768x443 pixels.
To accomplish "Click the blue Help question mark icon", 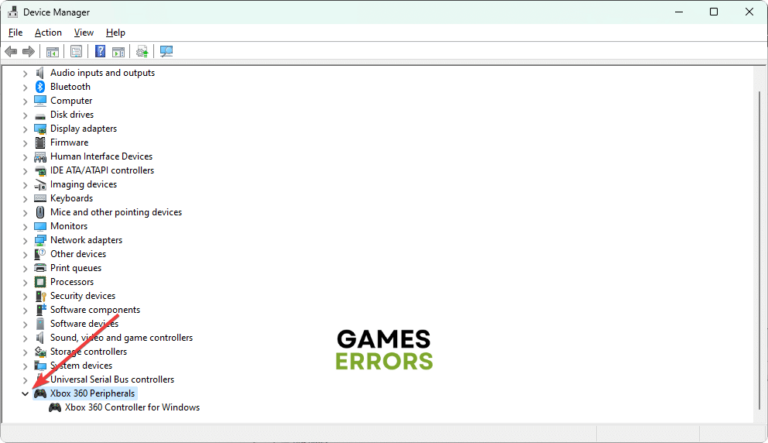I will [100, 51].
